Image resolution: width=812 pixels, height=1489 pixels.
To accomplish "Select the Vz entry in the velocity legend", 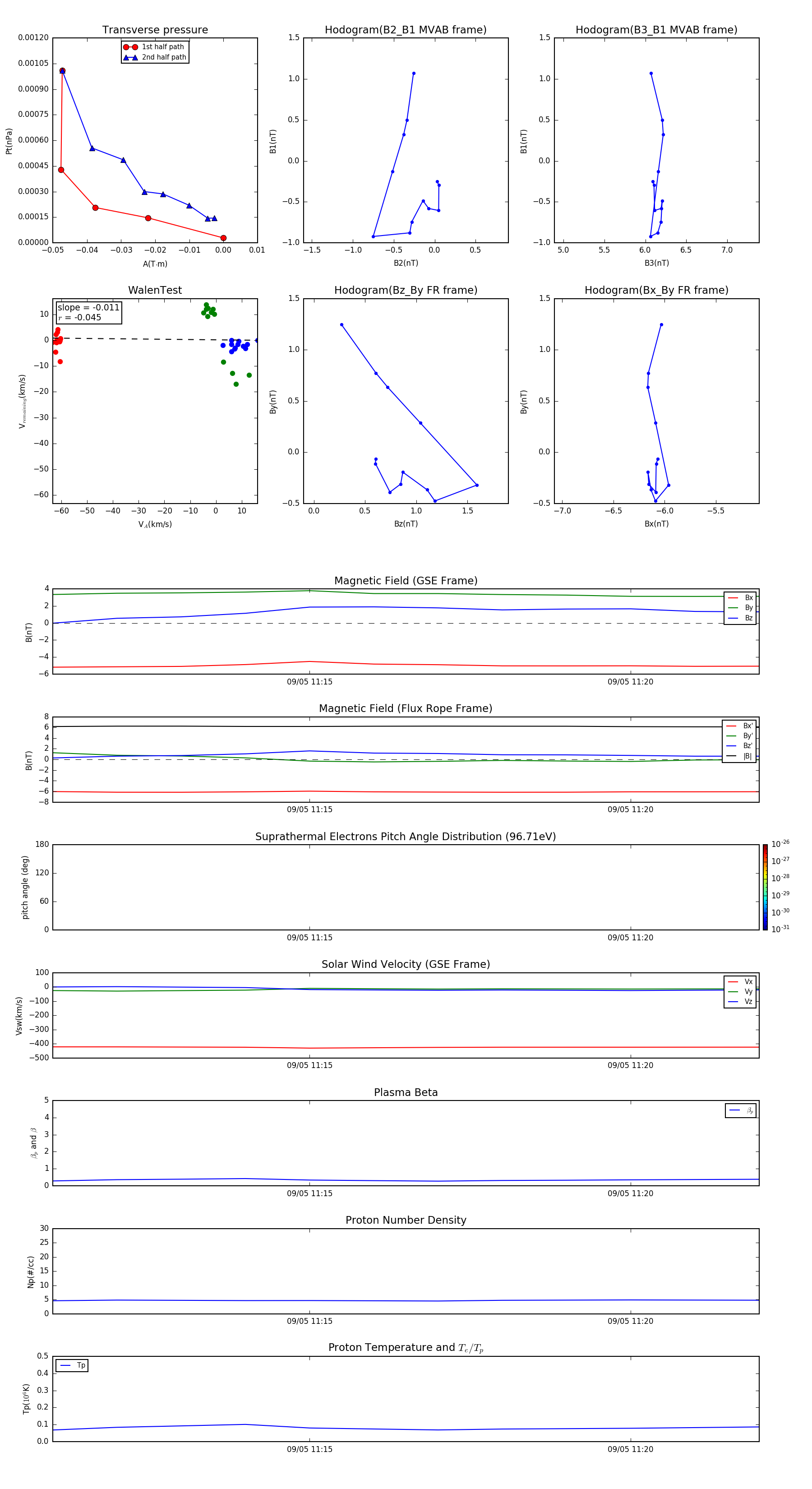I will [x=740, y=1002].
